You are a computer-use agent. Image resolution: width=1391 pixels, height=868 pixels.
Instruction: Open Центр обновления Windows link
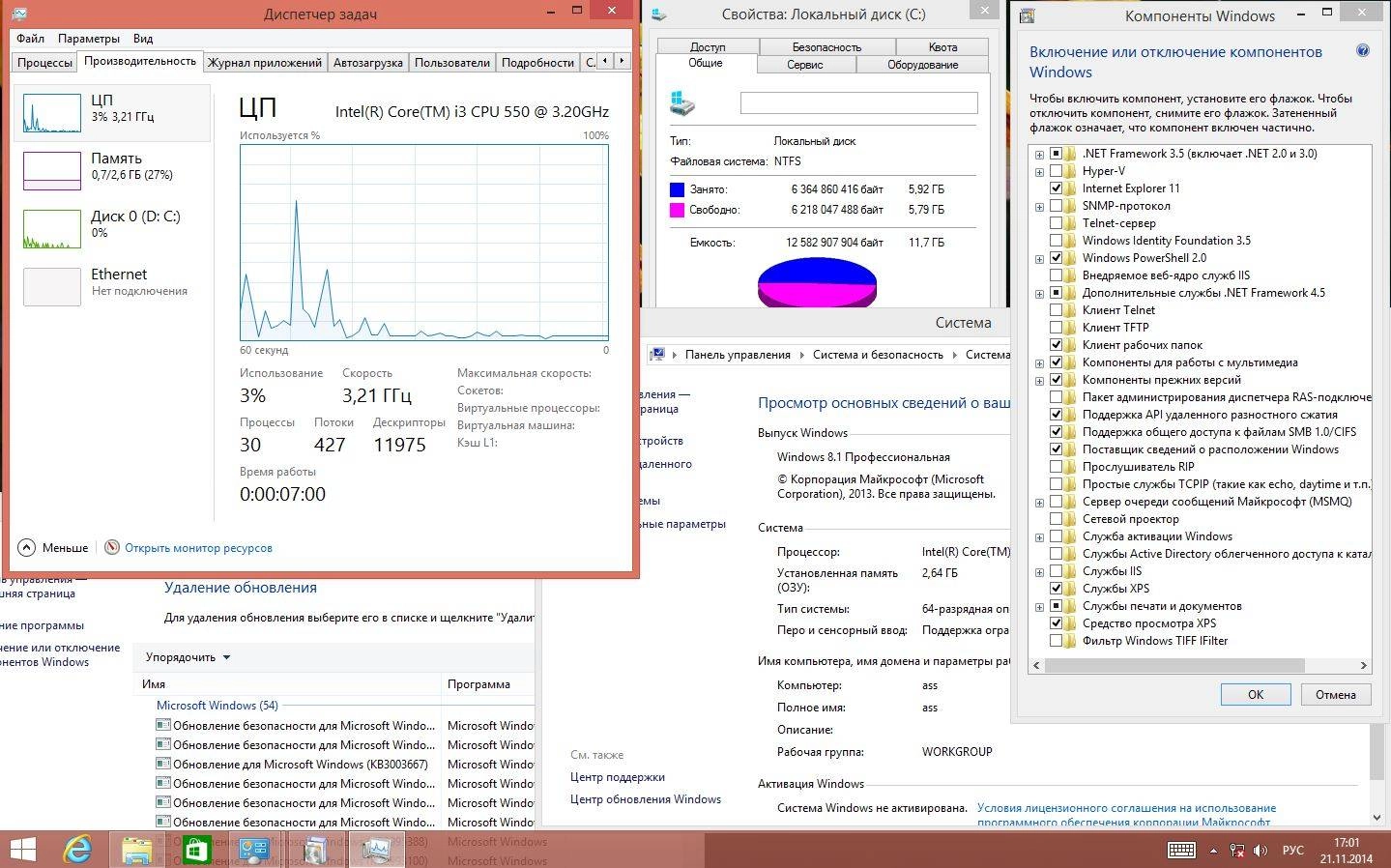tap(646, 799)
